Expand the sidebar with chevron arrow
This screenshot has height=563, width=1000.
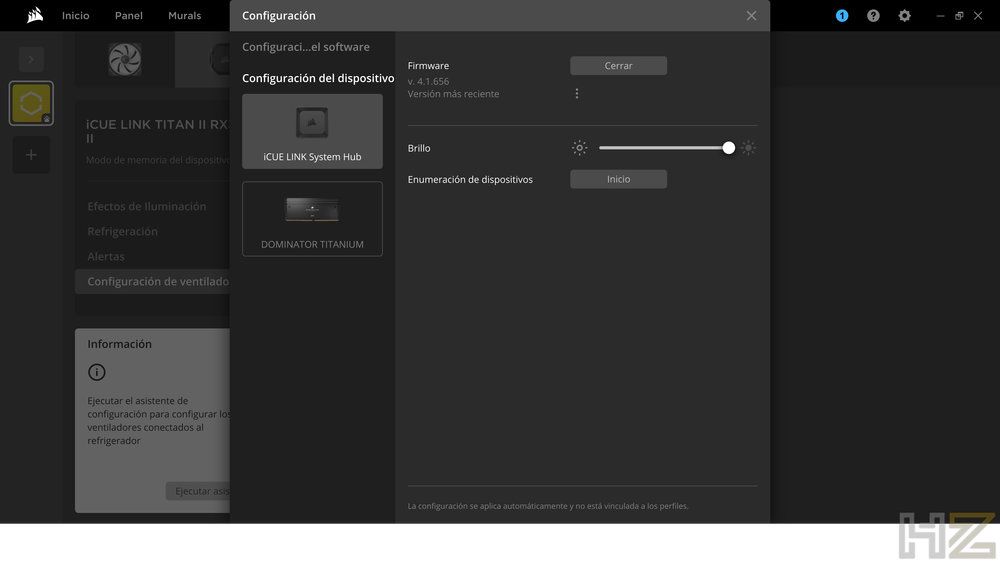coord(31,59)
